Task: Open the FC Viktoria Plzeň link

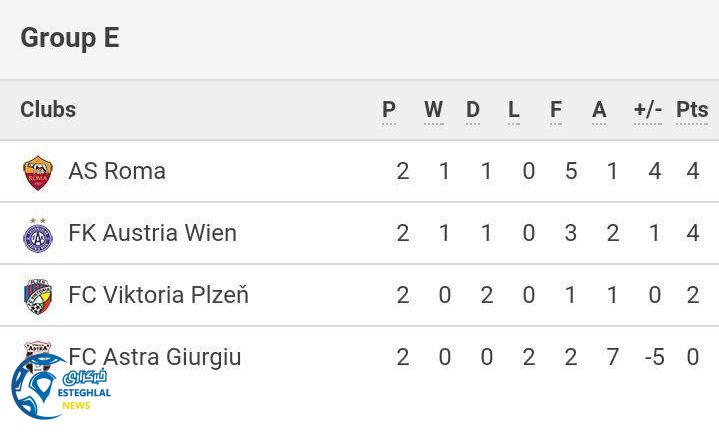Action: 158,295
